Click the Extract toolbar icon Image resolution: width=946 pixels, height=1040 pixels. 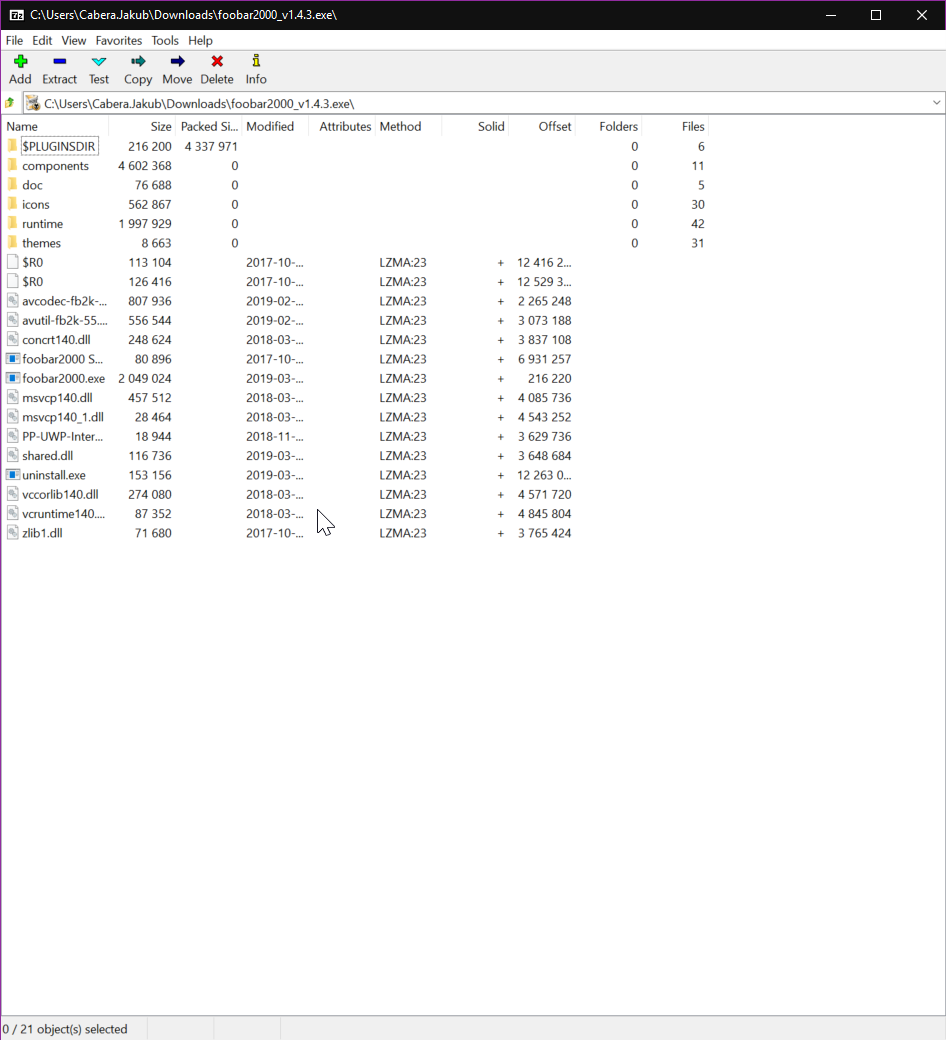tap(59, 62)
